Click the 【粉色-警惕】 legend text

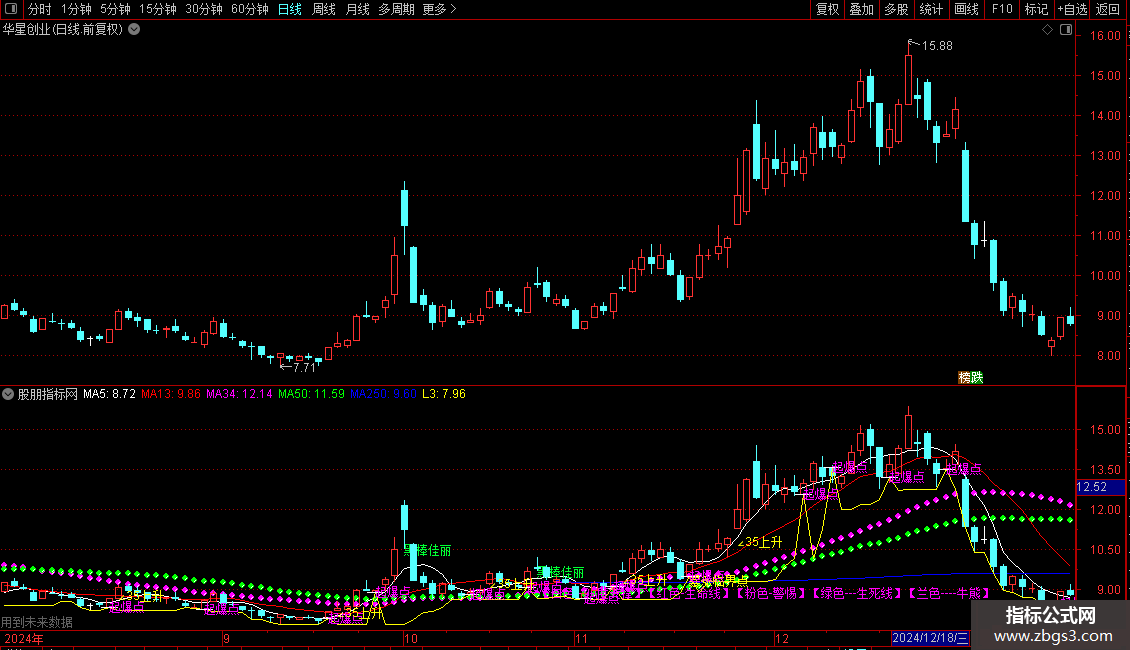(x=770, y=593)
